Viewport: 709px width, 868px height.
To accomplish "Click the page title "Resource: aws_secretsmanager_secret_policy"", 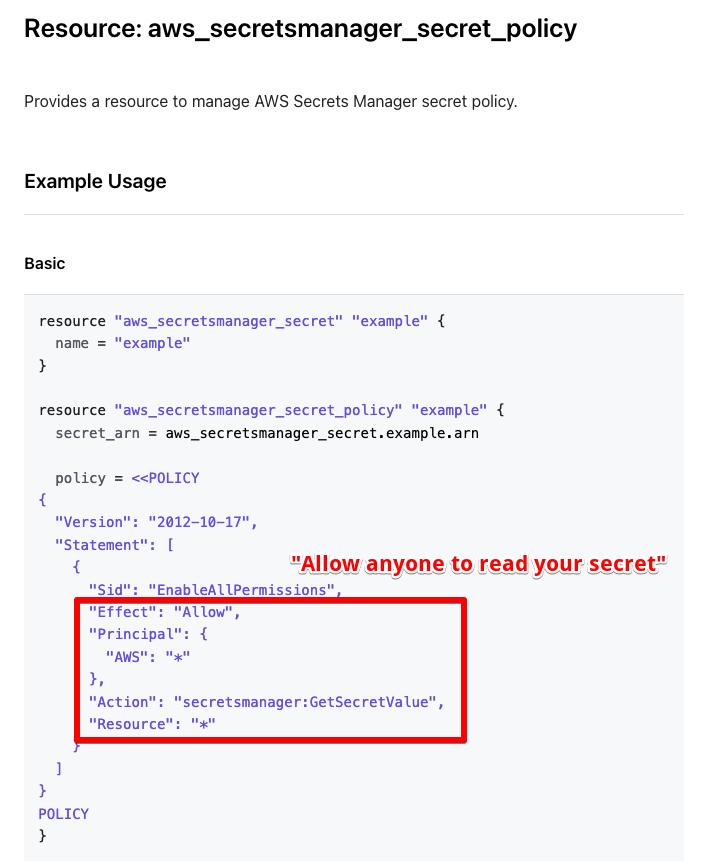I will point(301,29).
